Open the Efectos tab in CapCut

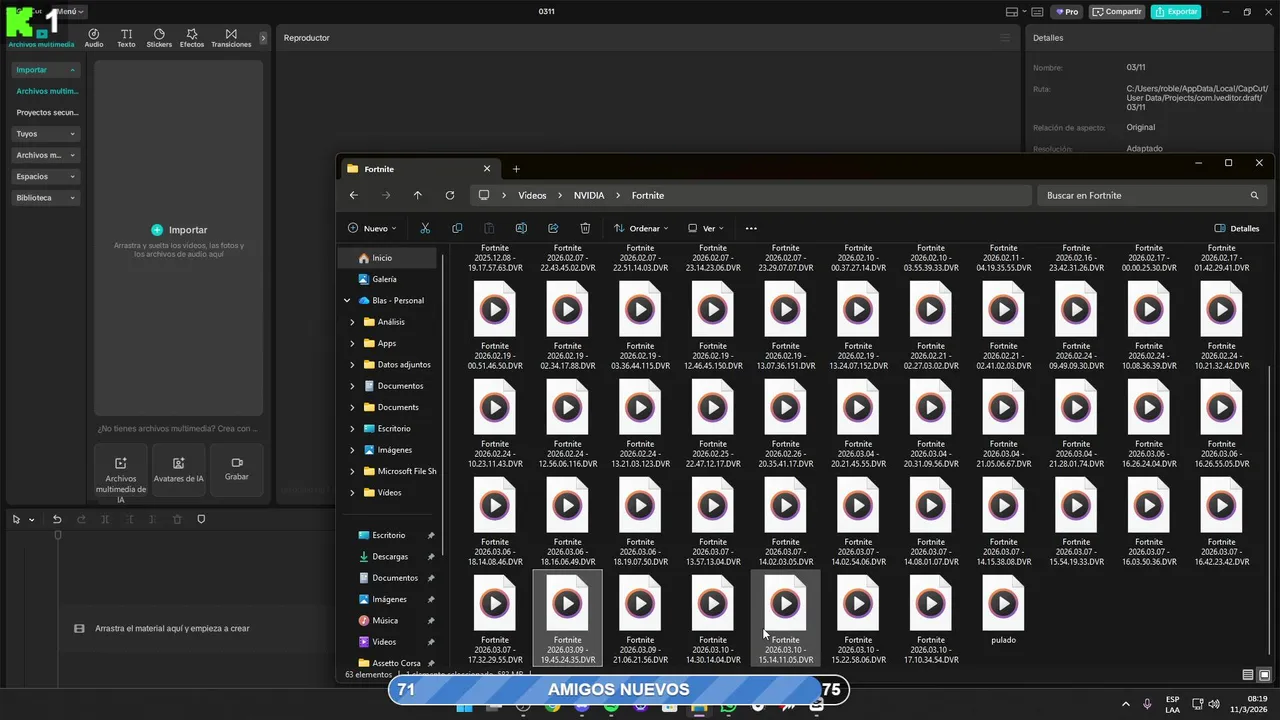point(192,38)
